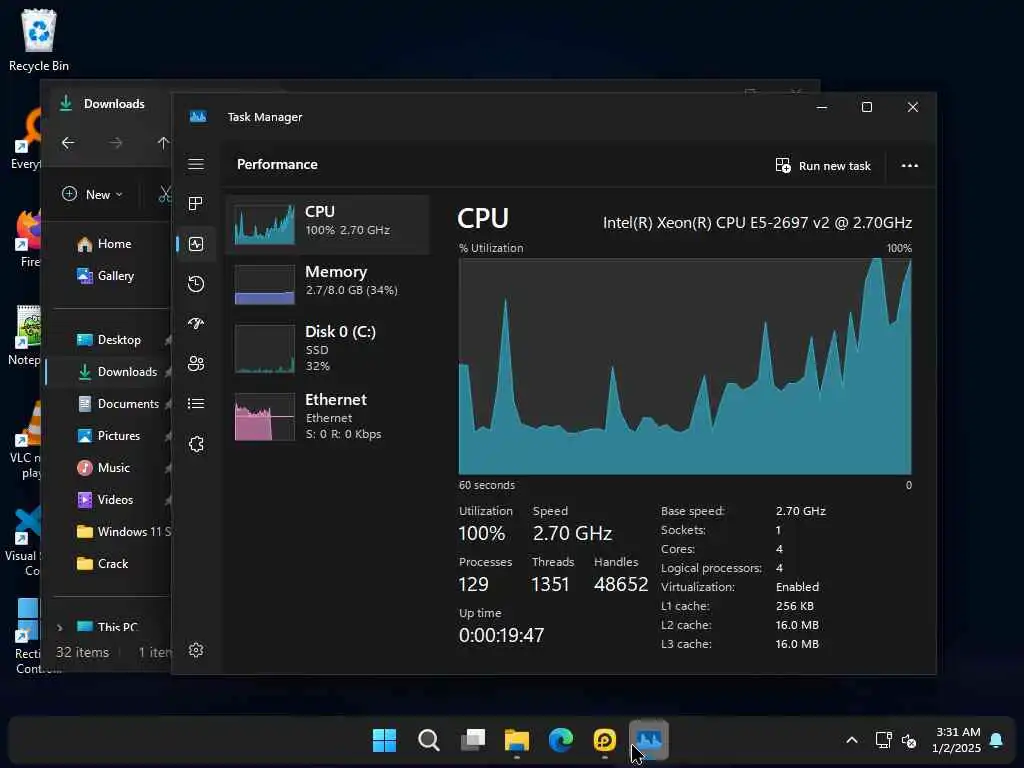The image size is (1024, 768).
Task: Open Task Manager settings gear
Action: click(196, 650)
